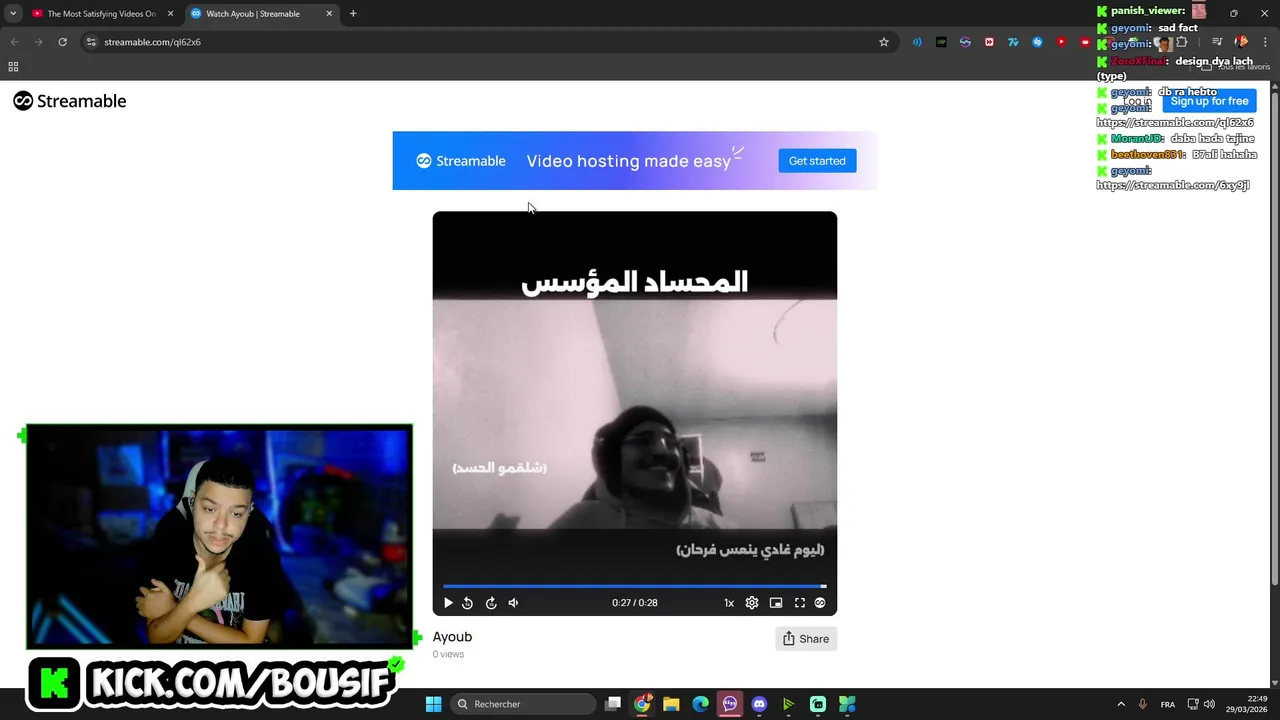Click the webcam overlay of the streamer

click(219, 537)
